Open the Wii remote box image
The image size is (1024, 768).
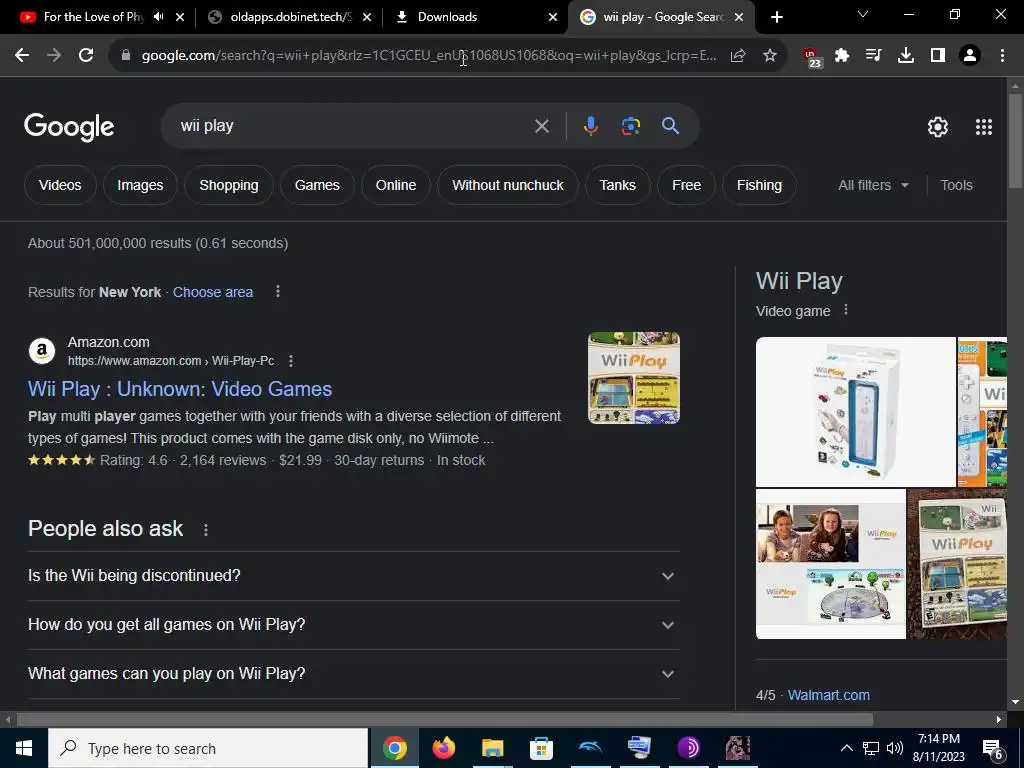856,411
